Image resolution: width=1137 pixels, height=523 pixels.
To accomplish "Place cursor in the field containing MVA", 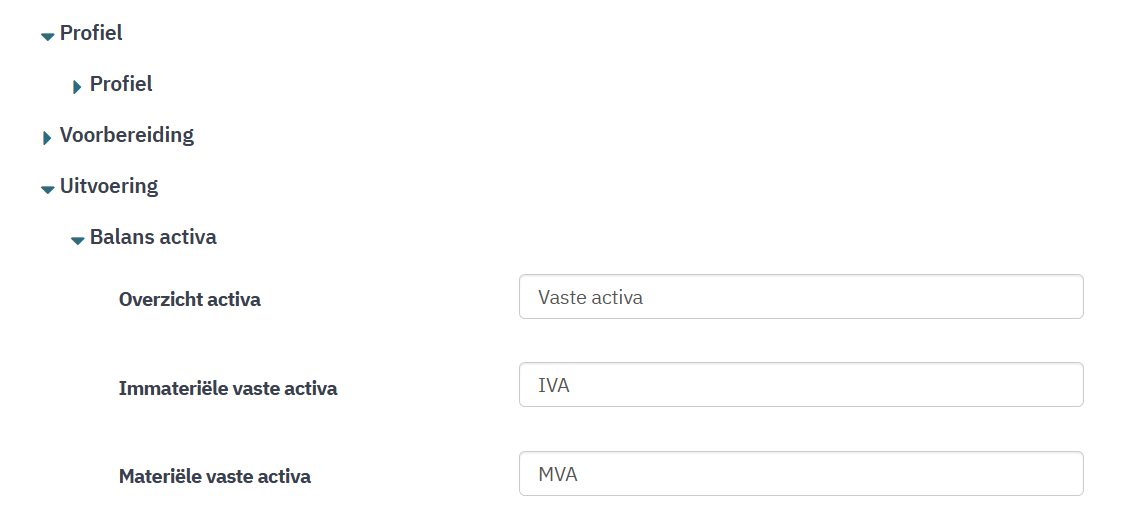I will point(800,474).
